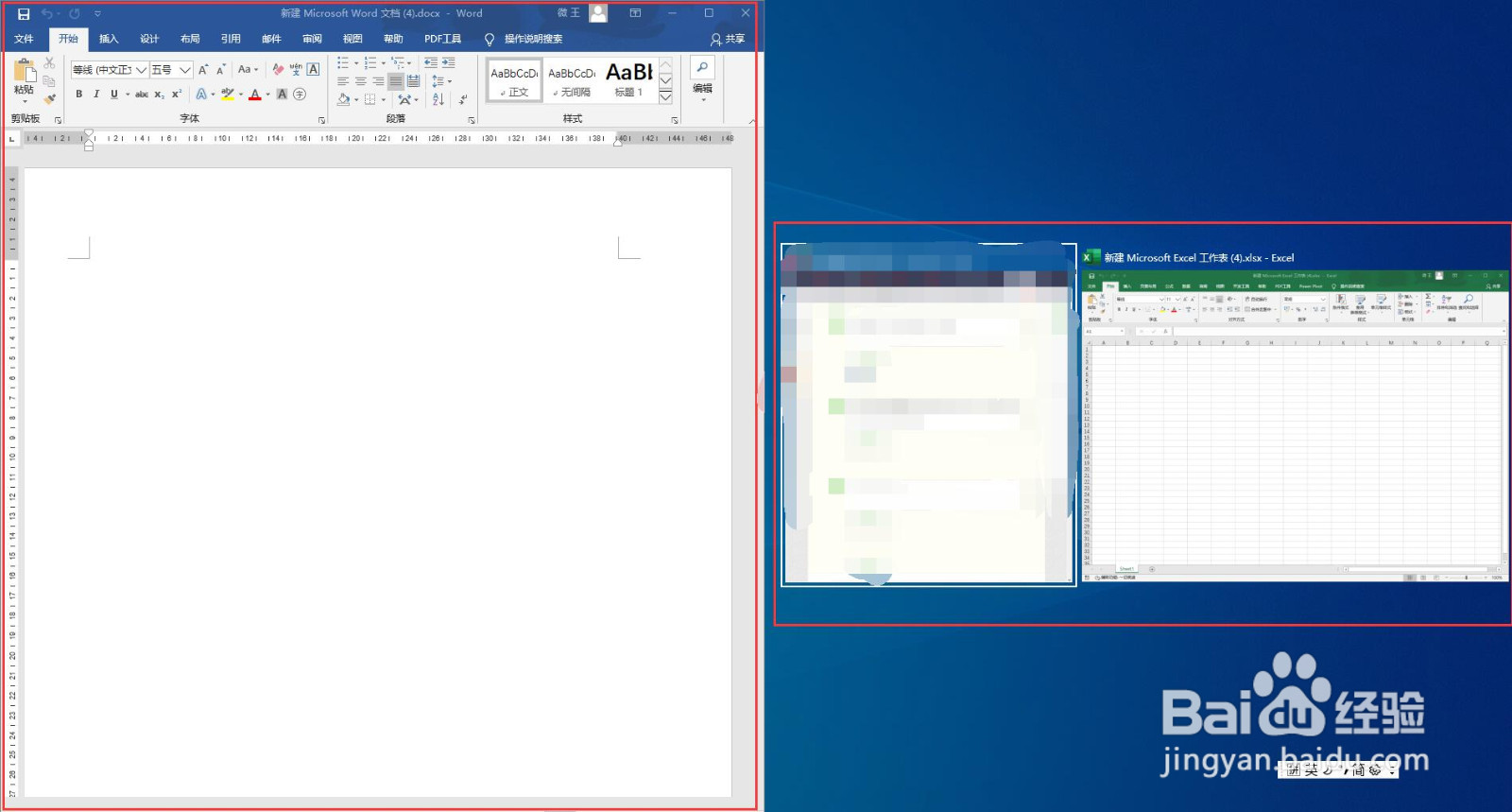
Task: Open the Change Case (Aa) dropdown
Action: pyautogui.click(x=248, y=70)
